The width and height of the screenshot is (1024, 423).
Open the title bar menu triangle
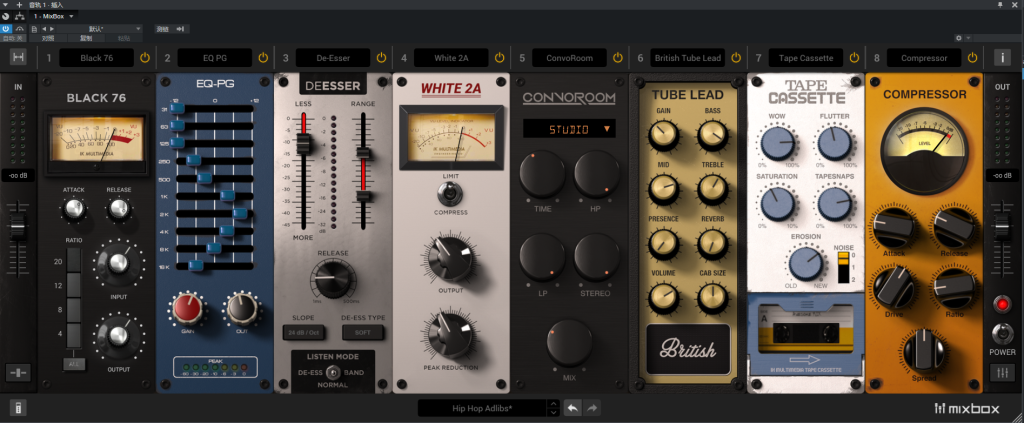(x=6, y=5)
